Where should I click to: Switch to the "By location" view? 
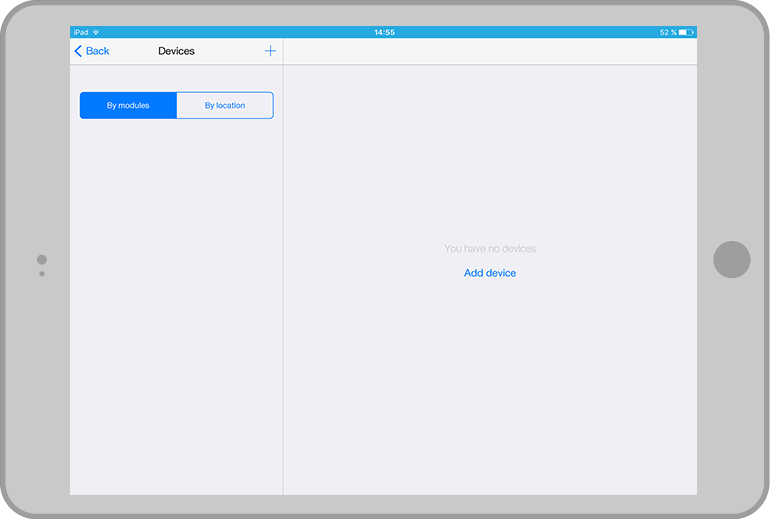click(x=225, y=105)
